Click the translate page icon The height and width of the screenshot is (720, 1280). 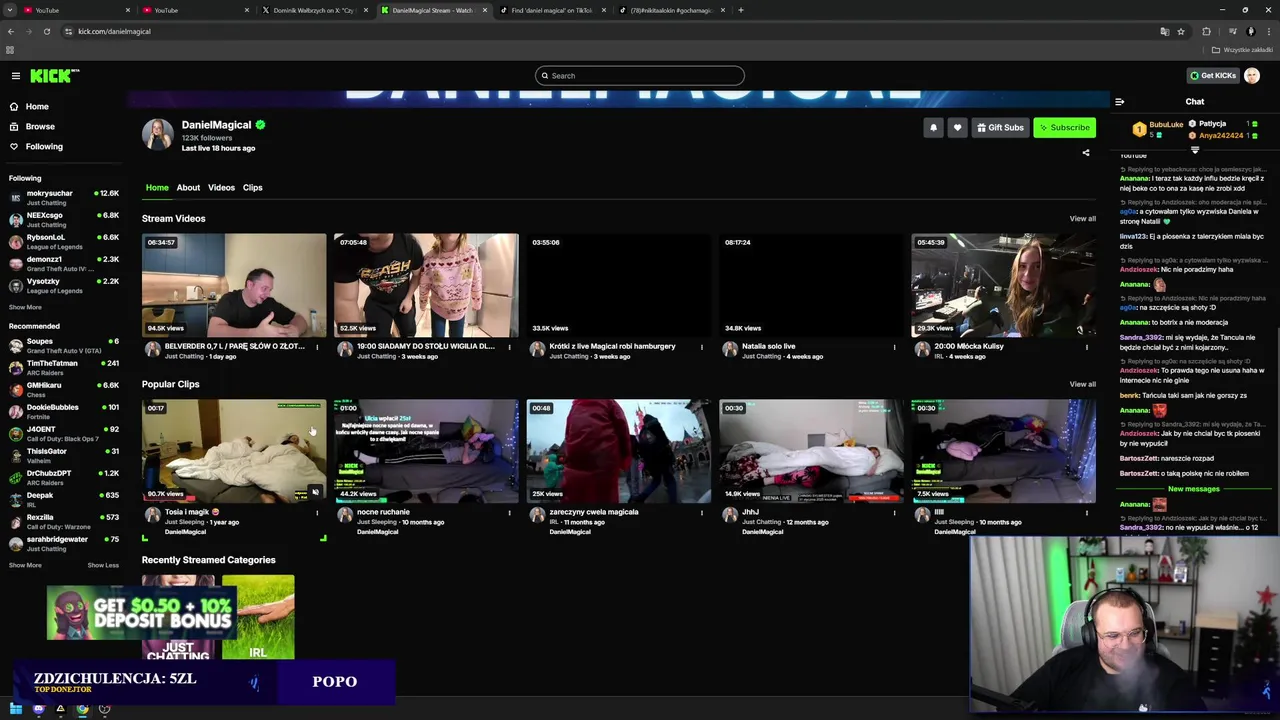[1164, 31]
